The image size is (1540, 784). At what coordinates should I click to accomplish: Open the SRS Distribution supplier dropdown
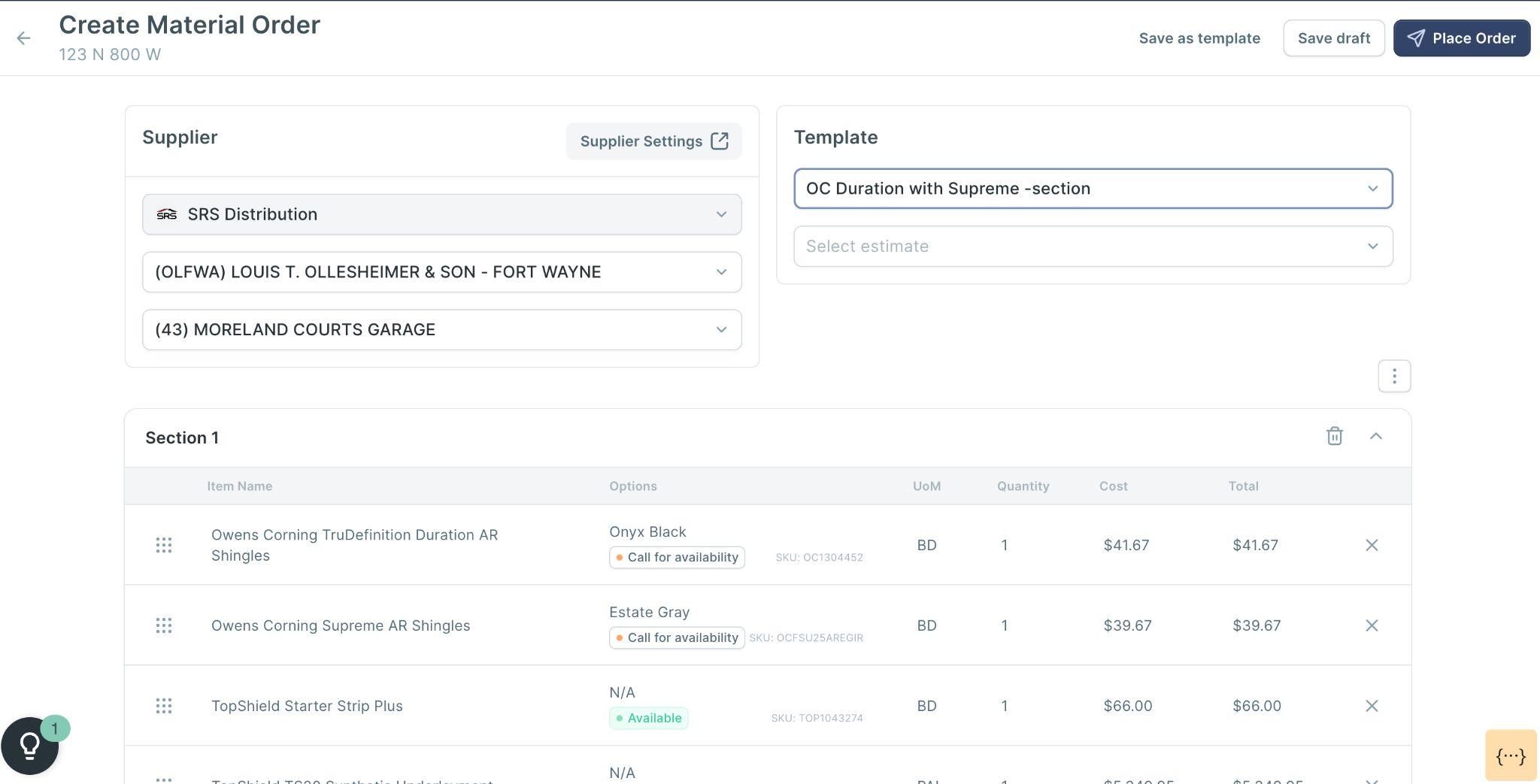coord(441,214)
